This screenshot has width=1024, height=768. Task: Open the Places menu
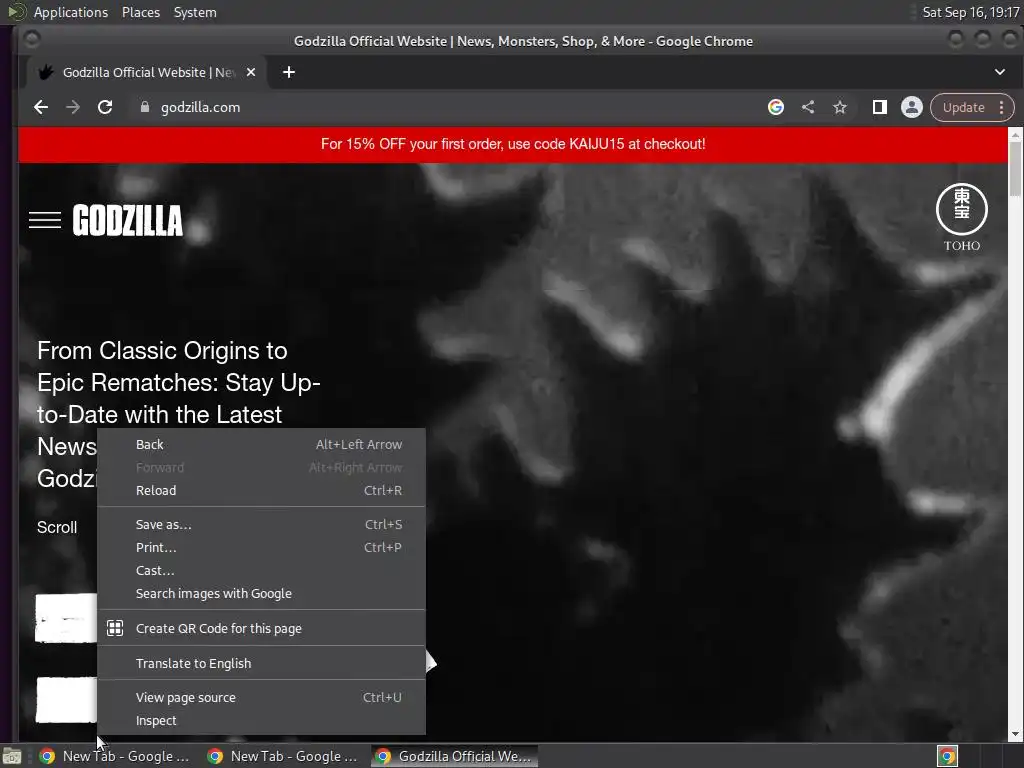[x=140, y=12]
